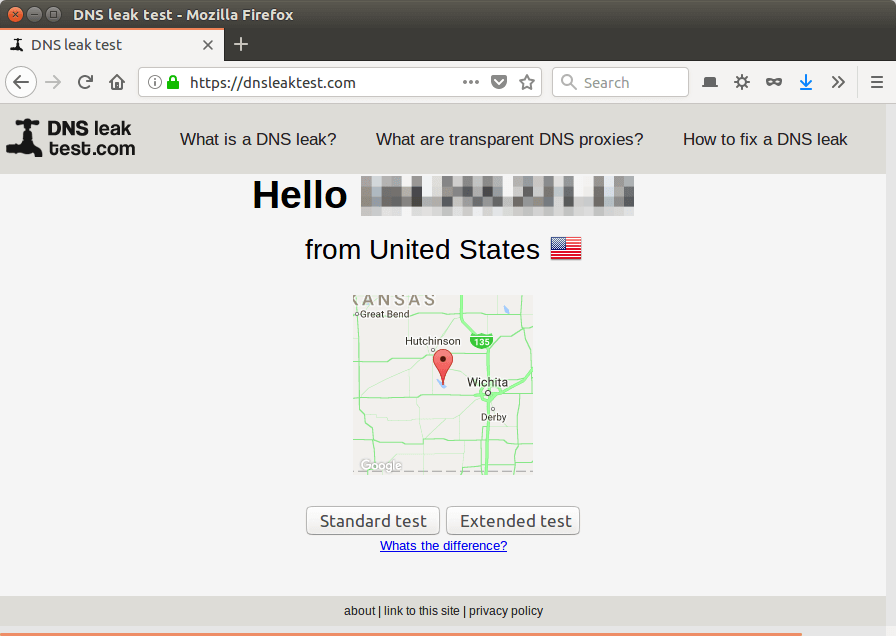896x636 pixels.
Task: Open the downloads arrow panel
Action: [x=805, y=82]
